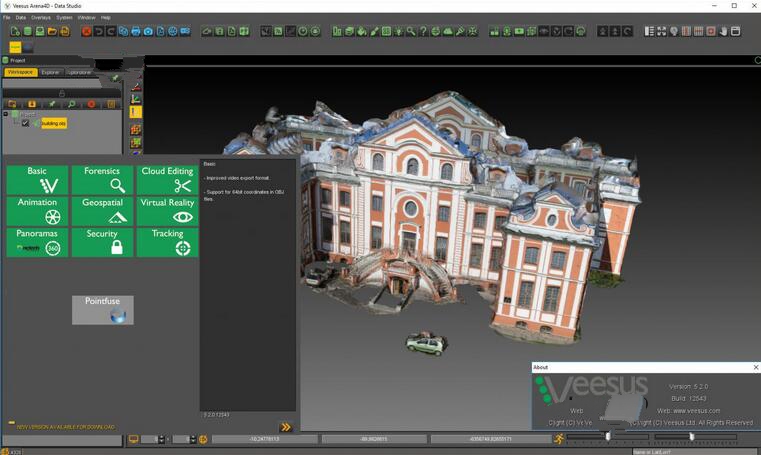Click the padlock toggle in Project panel

point(62,93)
